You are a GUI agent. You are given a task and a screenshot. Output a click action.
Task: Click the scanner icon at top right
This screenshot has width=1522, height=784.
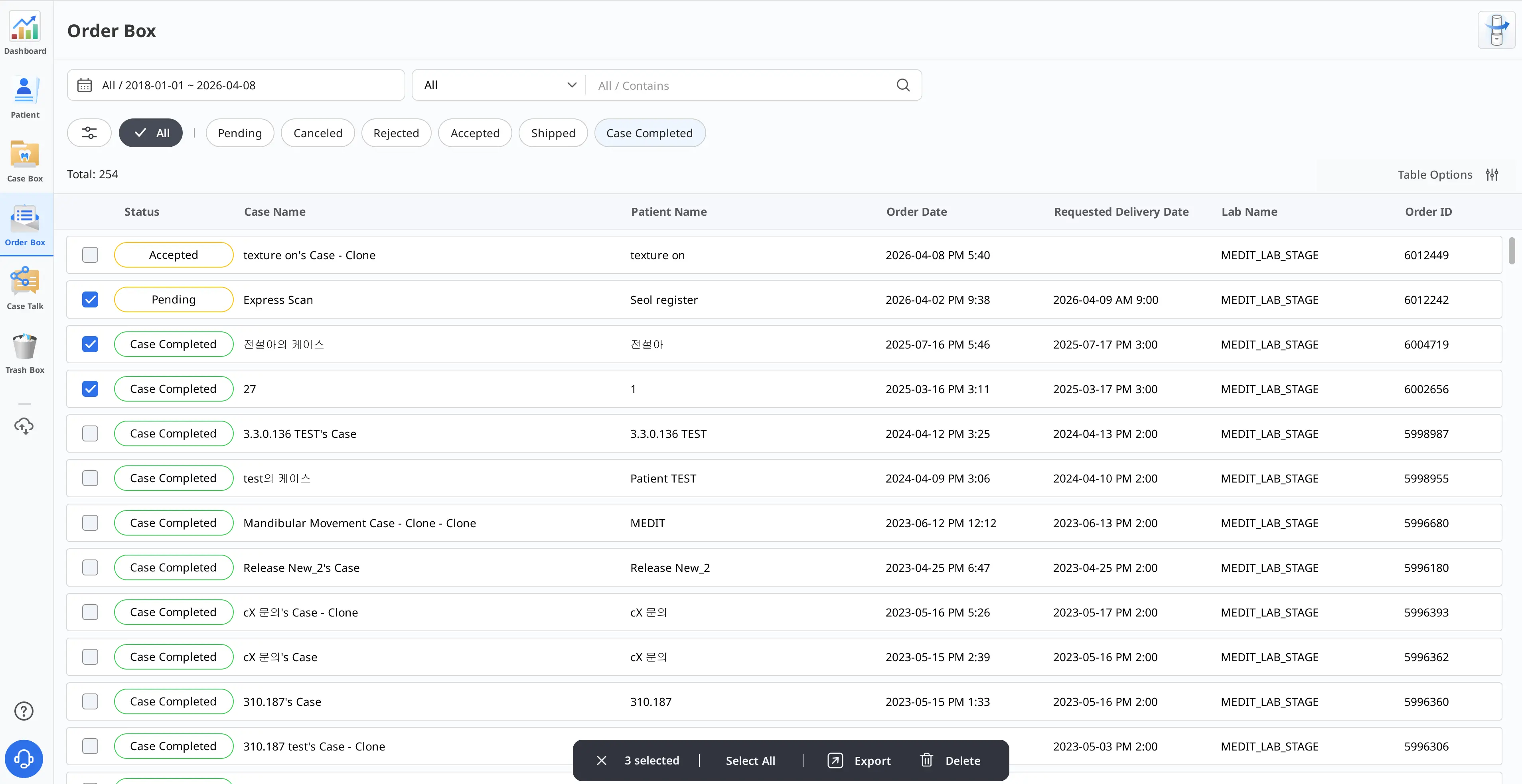coord(1496,30)
